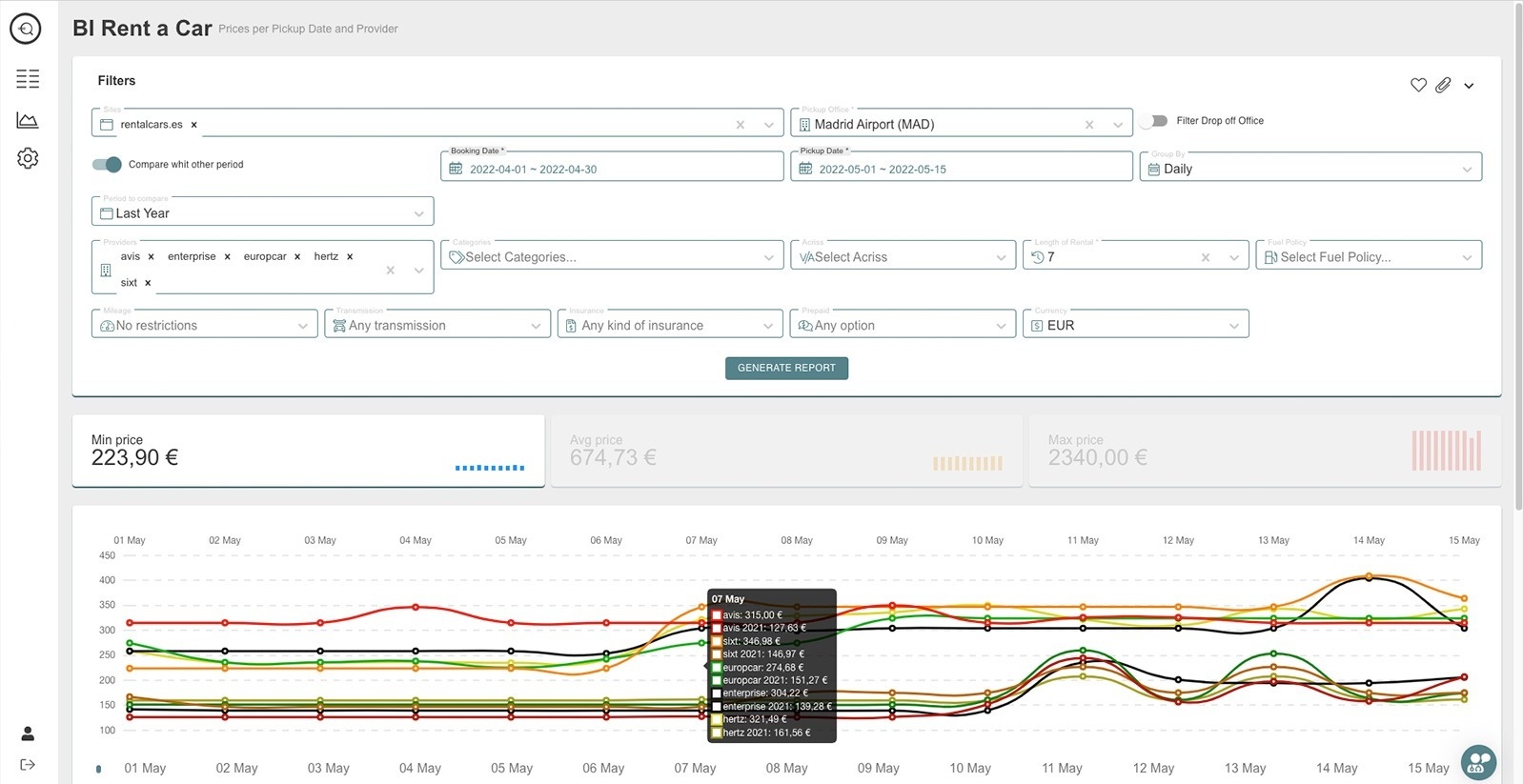Screen dimensions: 1523x784
Task: Collapse the Filters panel with chevron
Action: tap(1469, 86)
